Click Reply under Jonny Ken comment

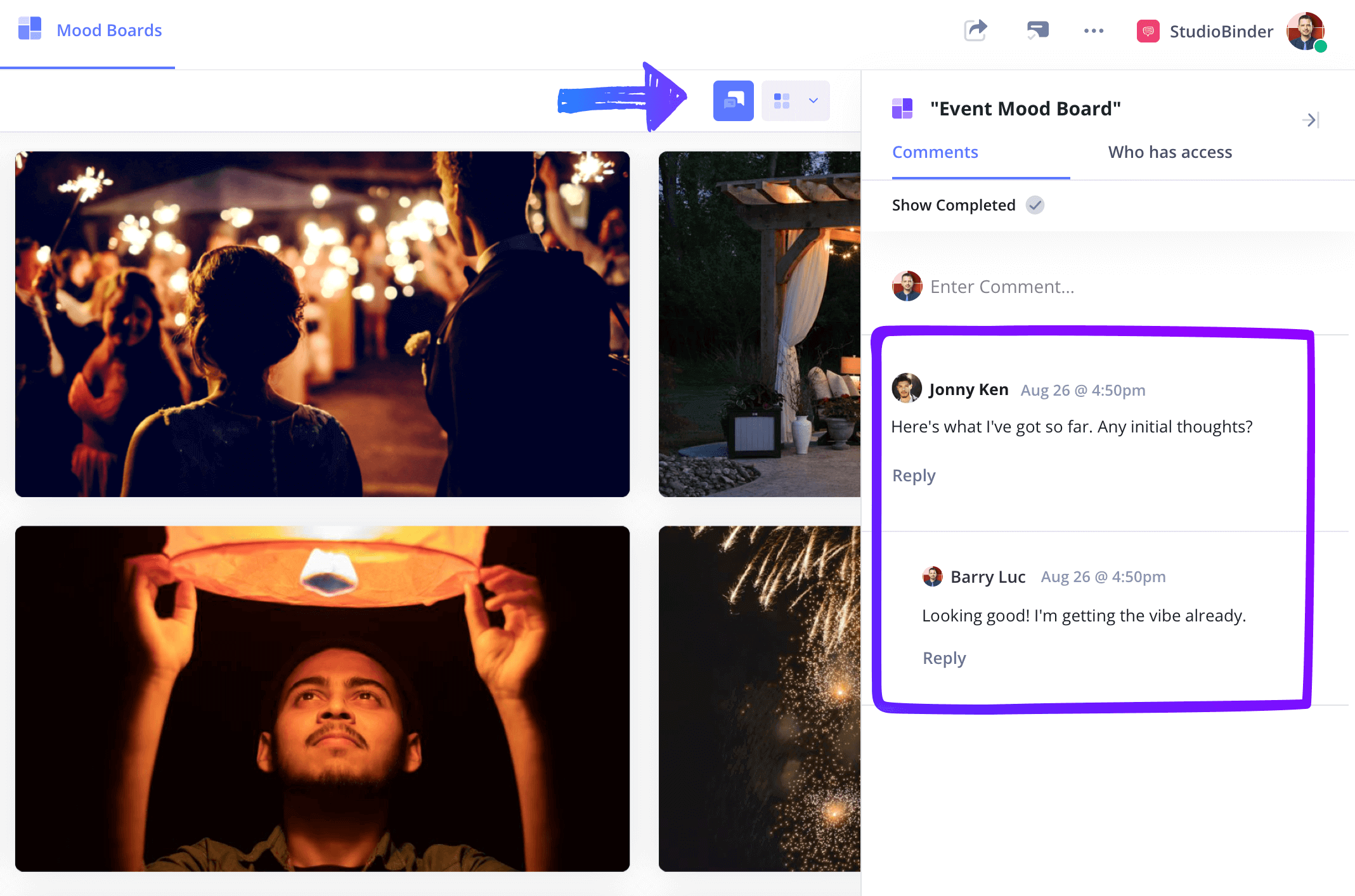[x=913, y=474]
